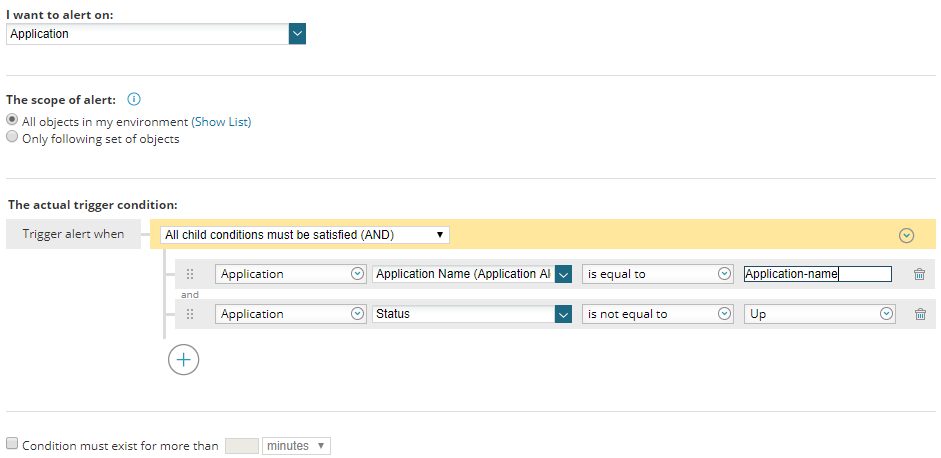Select Only following set of objects radio
The height and width of the screenshot is (458, 941).
(x=11, y=137)
